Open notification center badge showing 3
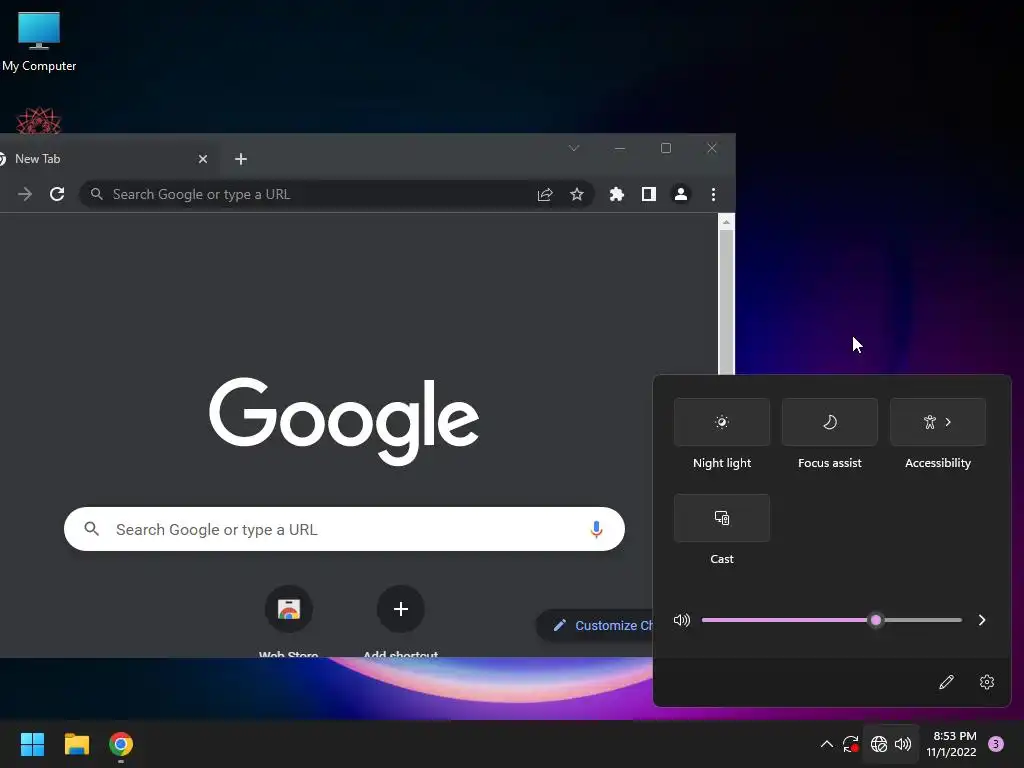 click(995, 744)
